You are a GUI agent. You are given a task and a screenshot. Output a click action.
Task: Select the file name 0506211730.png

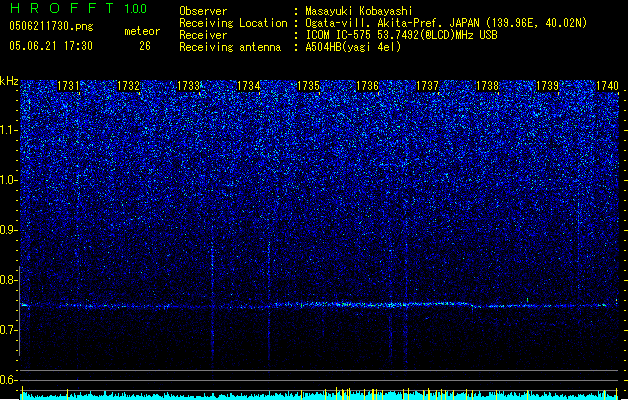tap(51, 27)
